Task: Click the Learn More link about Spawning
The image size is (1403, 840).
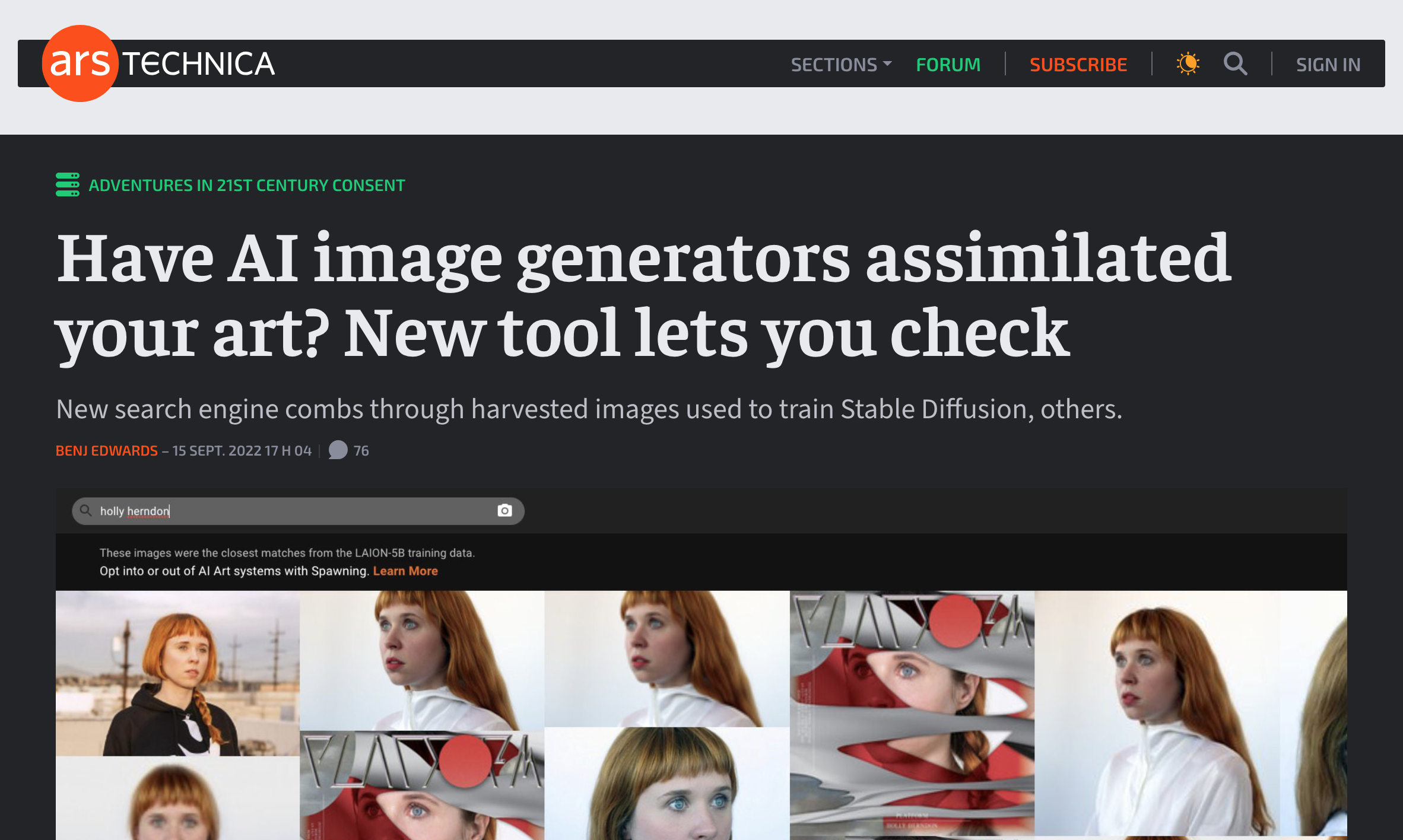Action: click(405, 571)
